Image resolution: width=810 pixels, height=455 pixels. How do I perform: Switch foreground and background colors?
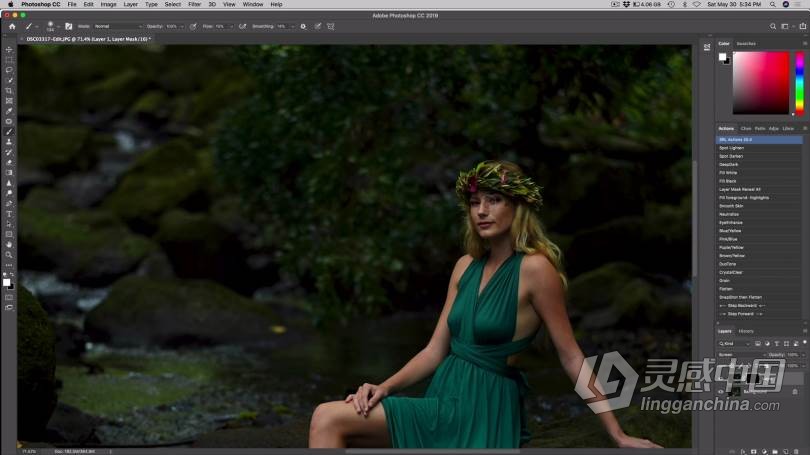click(x=12, y=275)
